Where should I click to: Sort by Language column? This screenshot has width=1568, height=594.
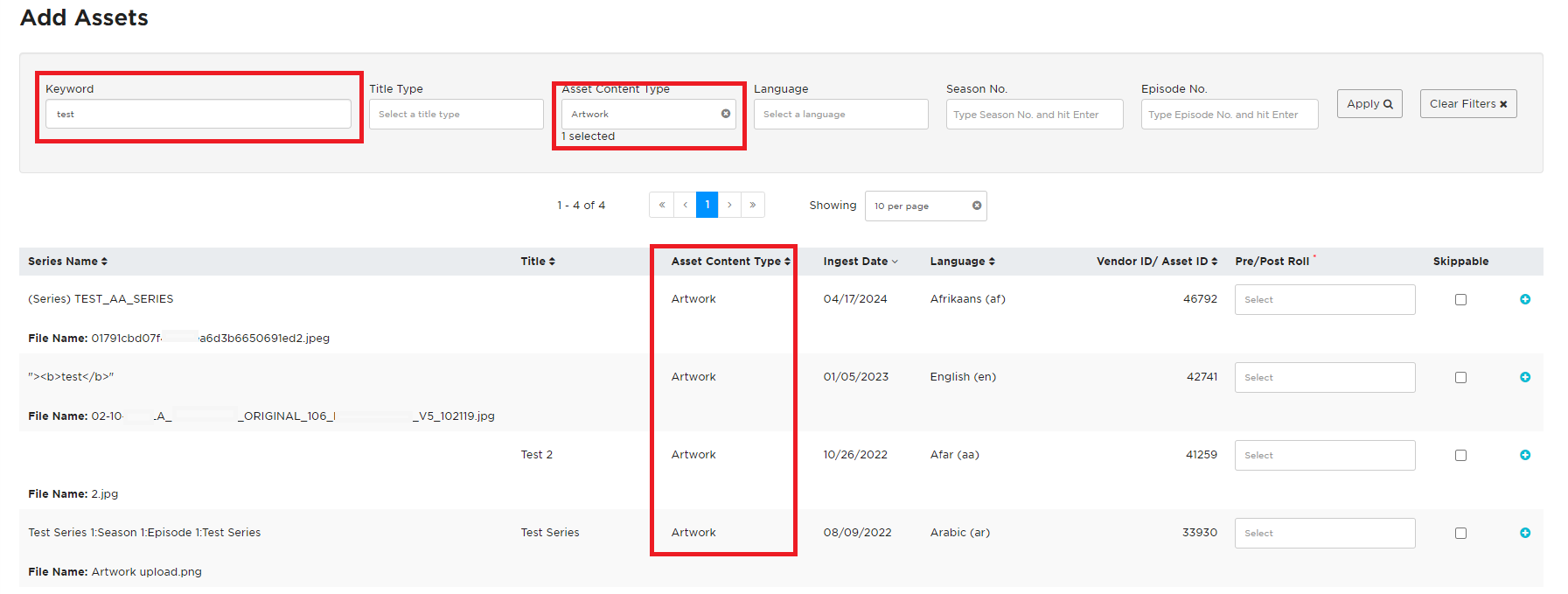[x=962, y=262]
